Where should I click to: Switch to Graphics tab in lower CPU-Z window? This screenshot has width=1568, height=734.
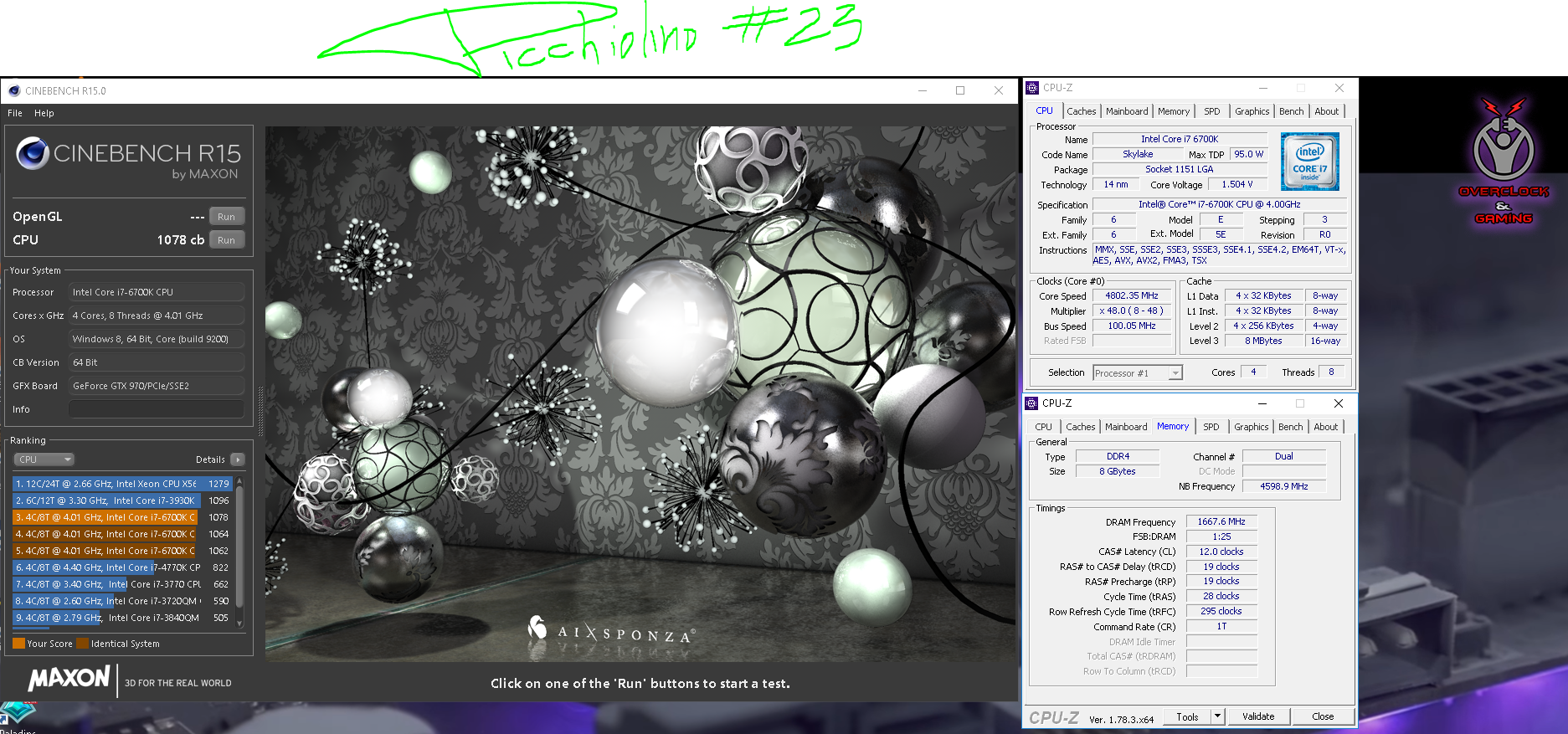pos(1251,427)
